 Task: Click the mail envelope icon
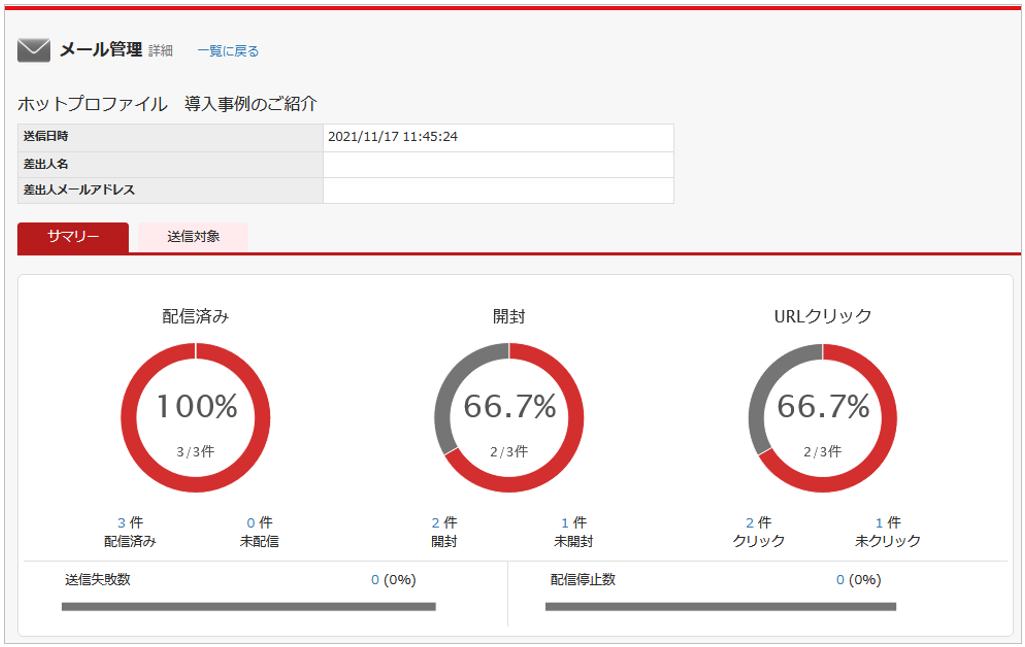pos(34,50)
